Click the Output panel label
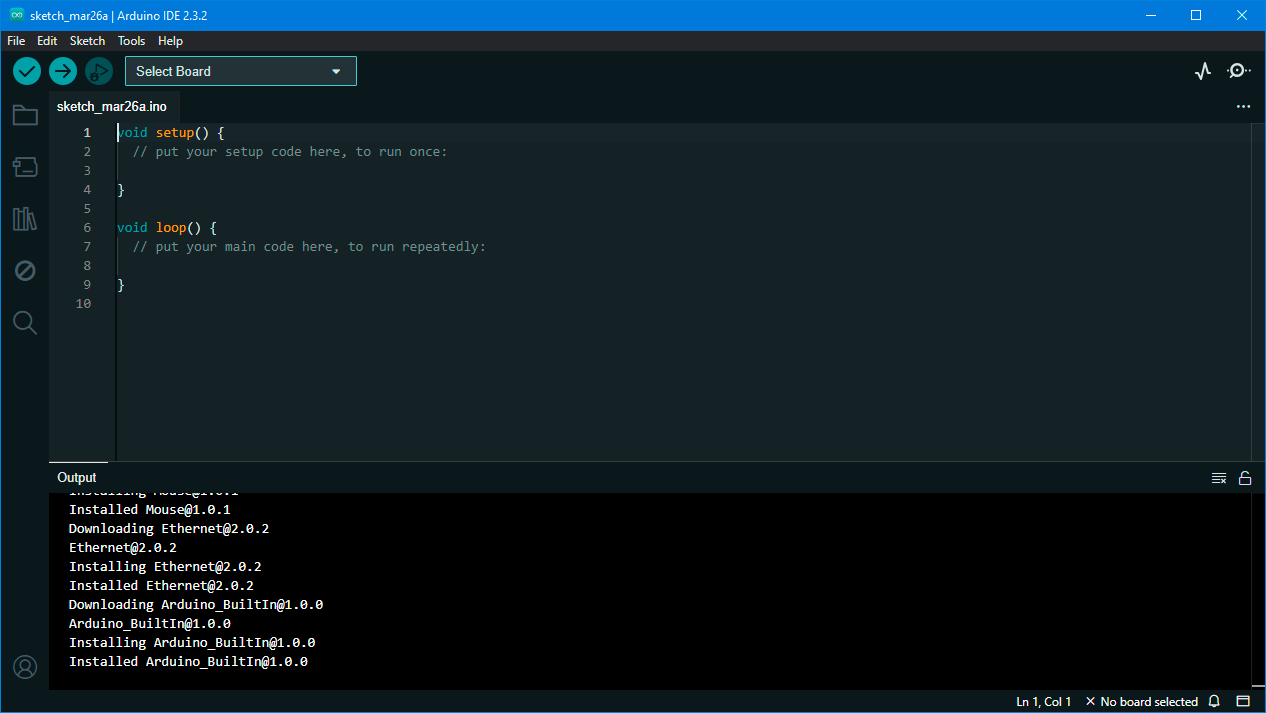This screenshot has width=1266, height=713. tap(77, 478)
